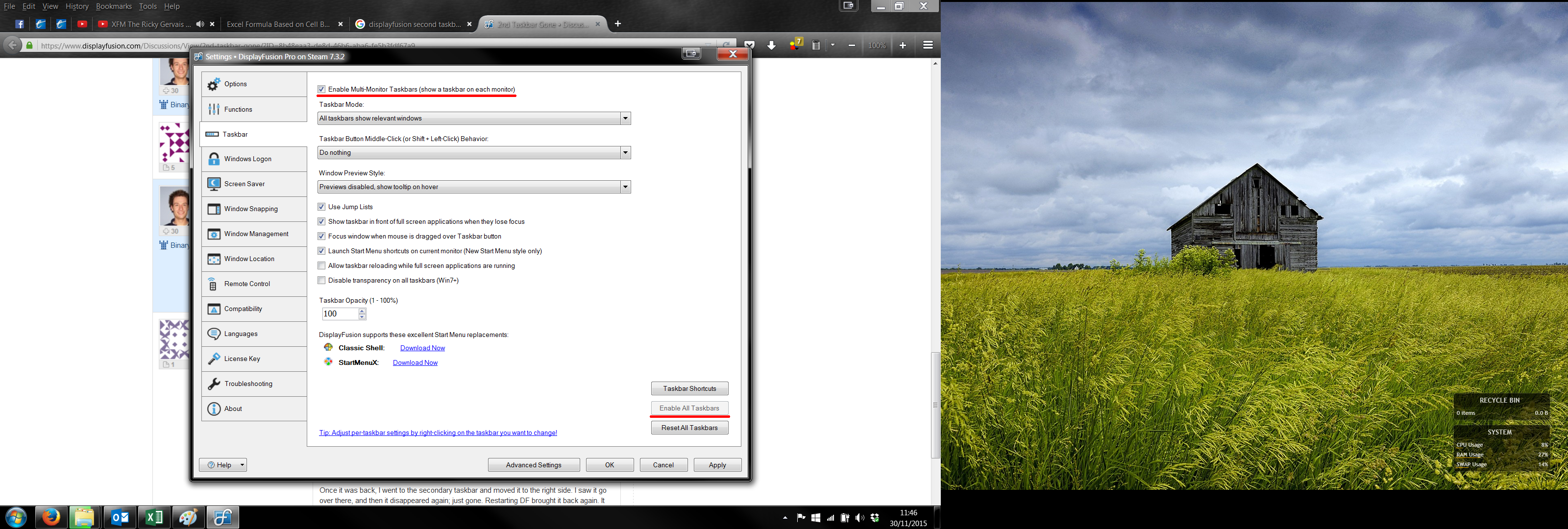Image resolution: width=1568 pixels, height=529 pixels.
Task: Open the Firefox hamburger menu
Action: coord(928,45)
